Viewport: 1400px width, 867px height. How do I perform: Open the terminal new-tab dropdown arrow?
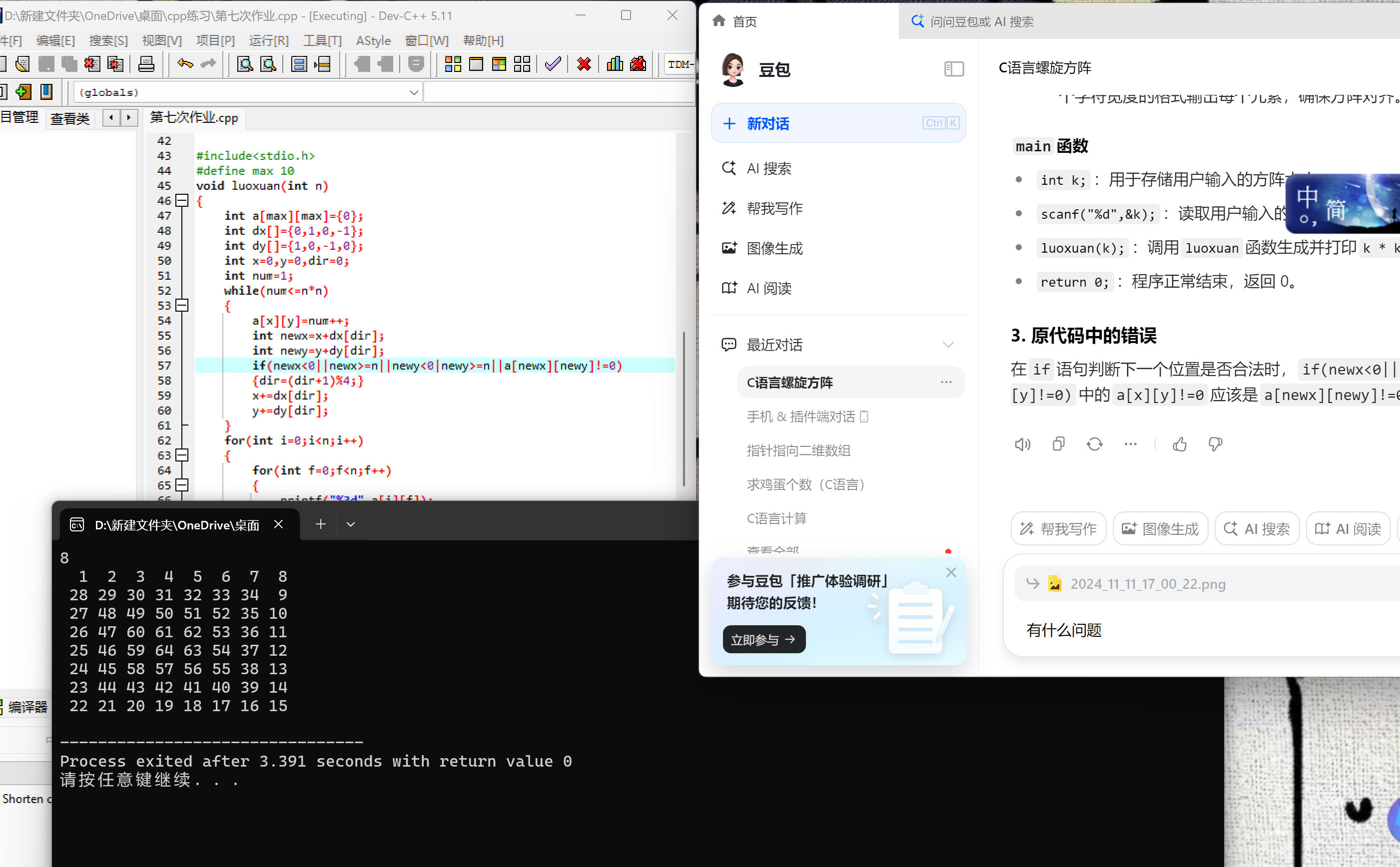coord(350,524)
